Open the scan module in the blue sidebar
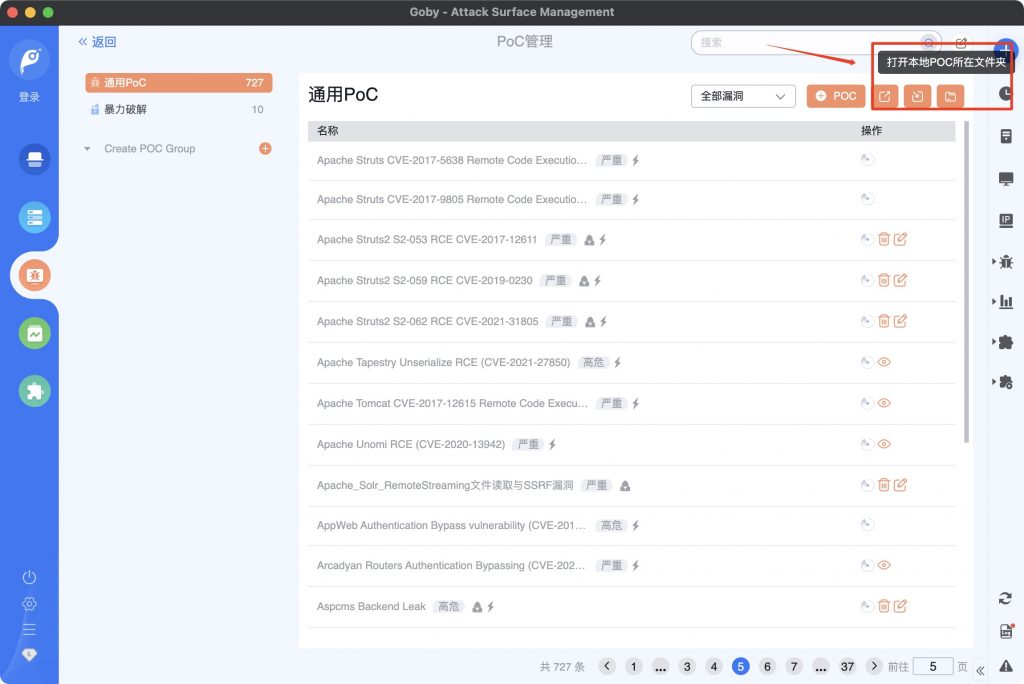Image resolution: width=1024 pixels, height=684 pixels. click(35, 159)
